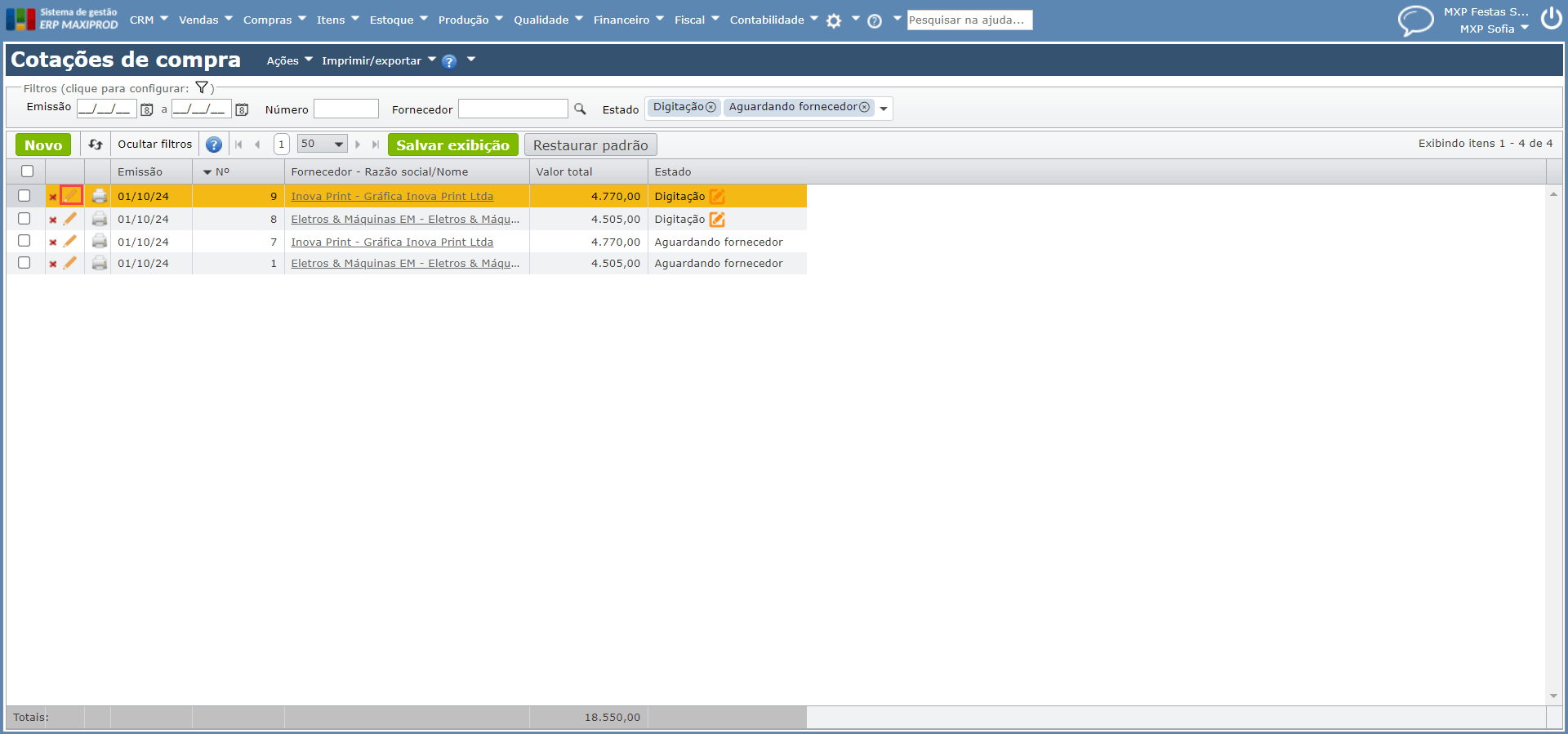
Task: Open the chat speech bubble
Action: [x=1415, y=20]
